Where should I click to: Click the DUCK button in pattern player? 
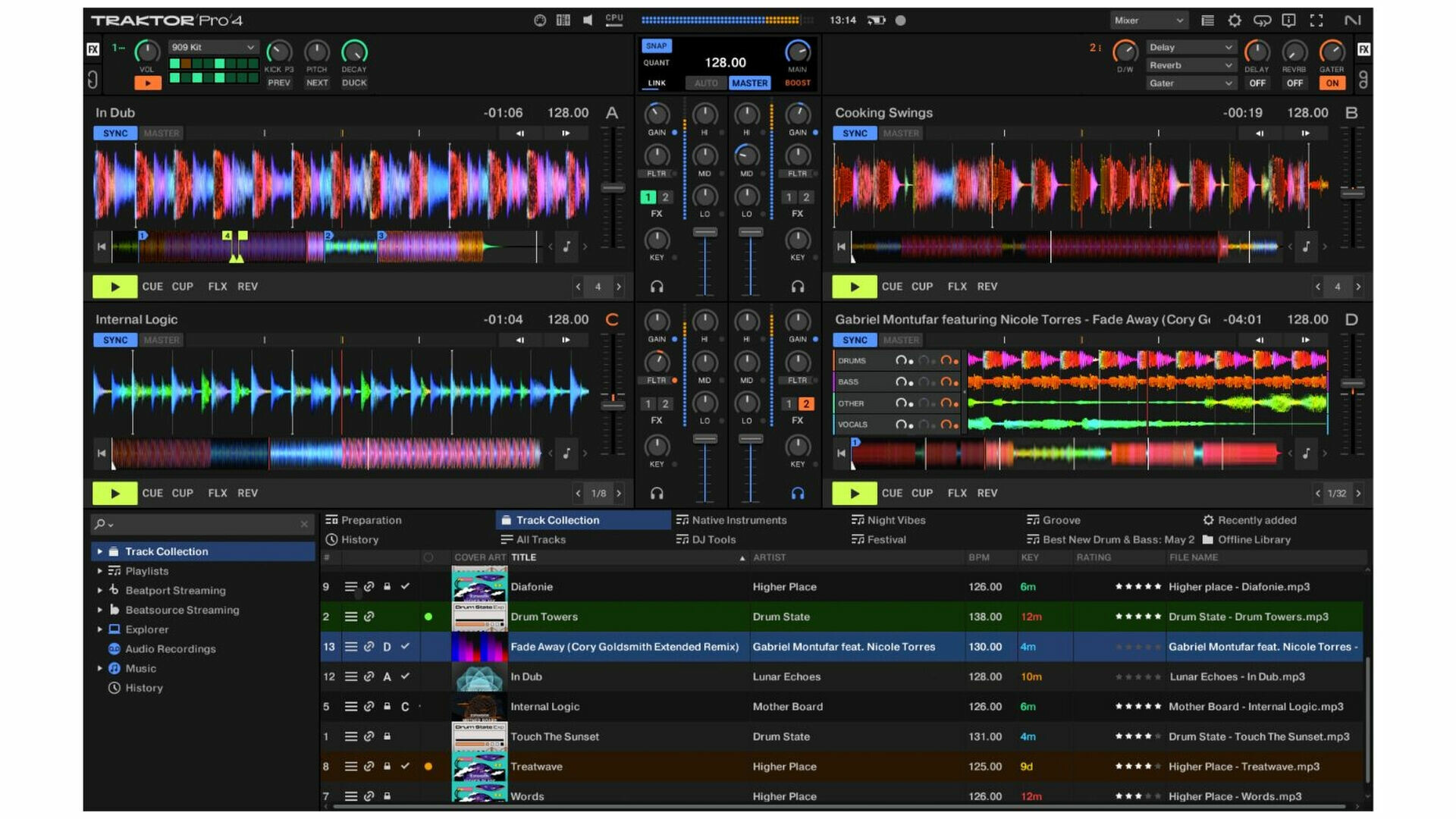[x=354, y=83]
